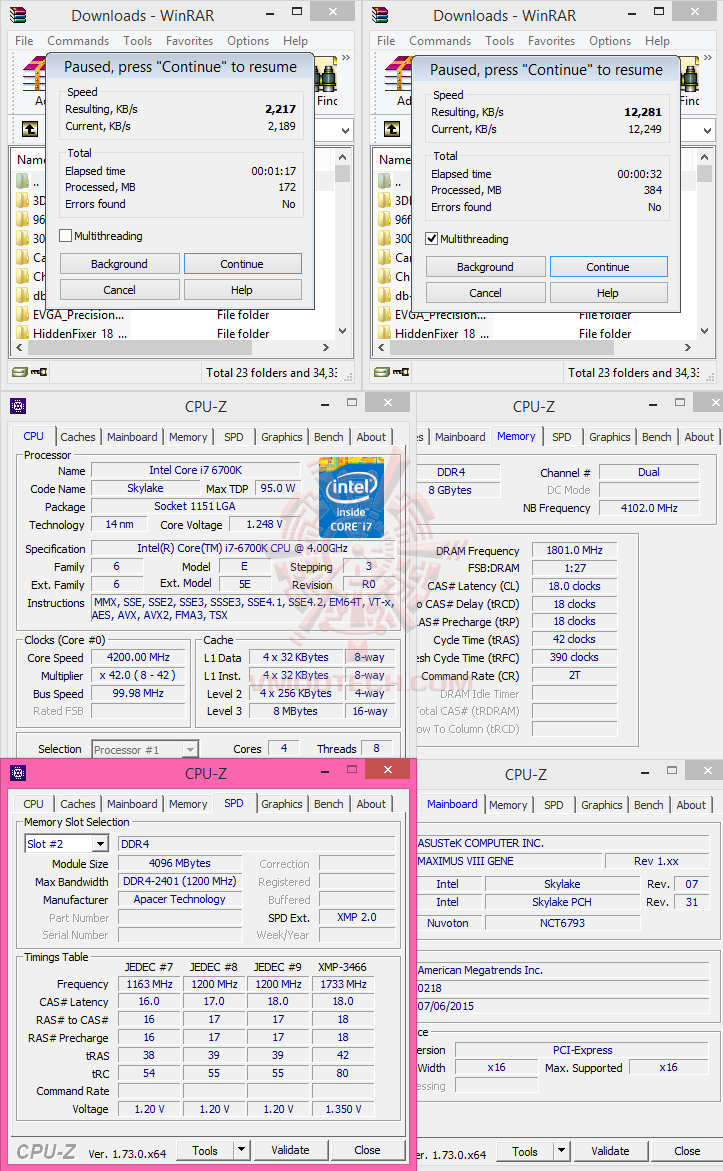This screenshot has height=1171, width=723.
Task: Click the HiddenFixer 18 folder icon in the left WinRAR
Action: (22, 333)
